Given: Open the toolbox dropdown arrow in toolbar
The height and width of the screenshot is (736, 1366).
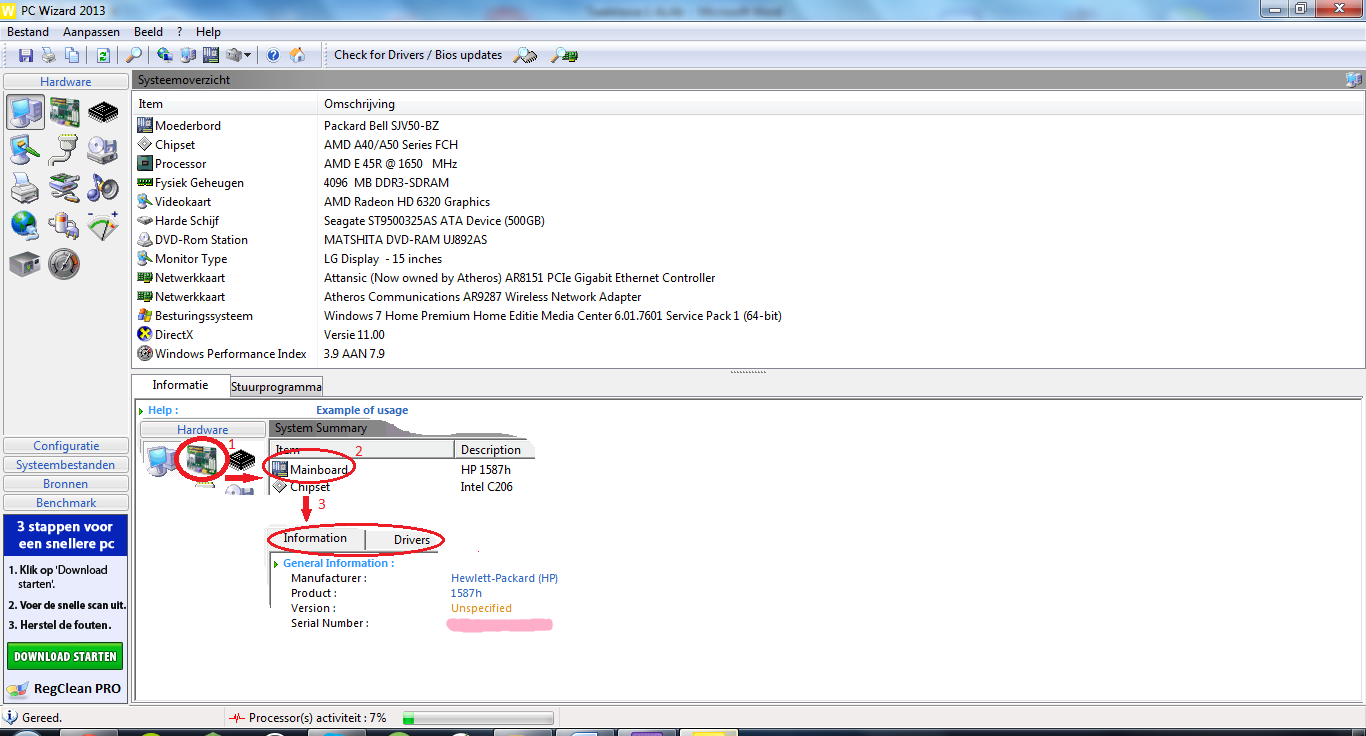Looking at the screenshot, I should point(247,55).
